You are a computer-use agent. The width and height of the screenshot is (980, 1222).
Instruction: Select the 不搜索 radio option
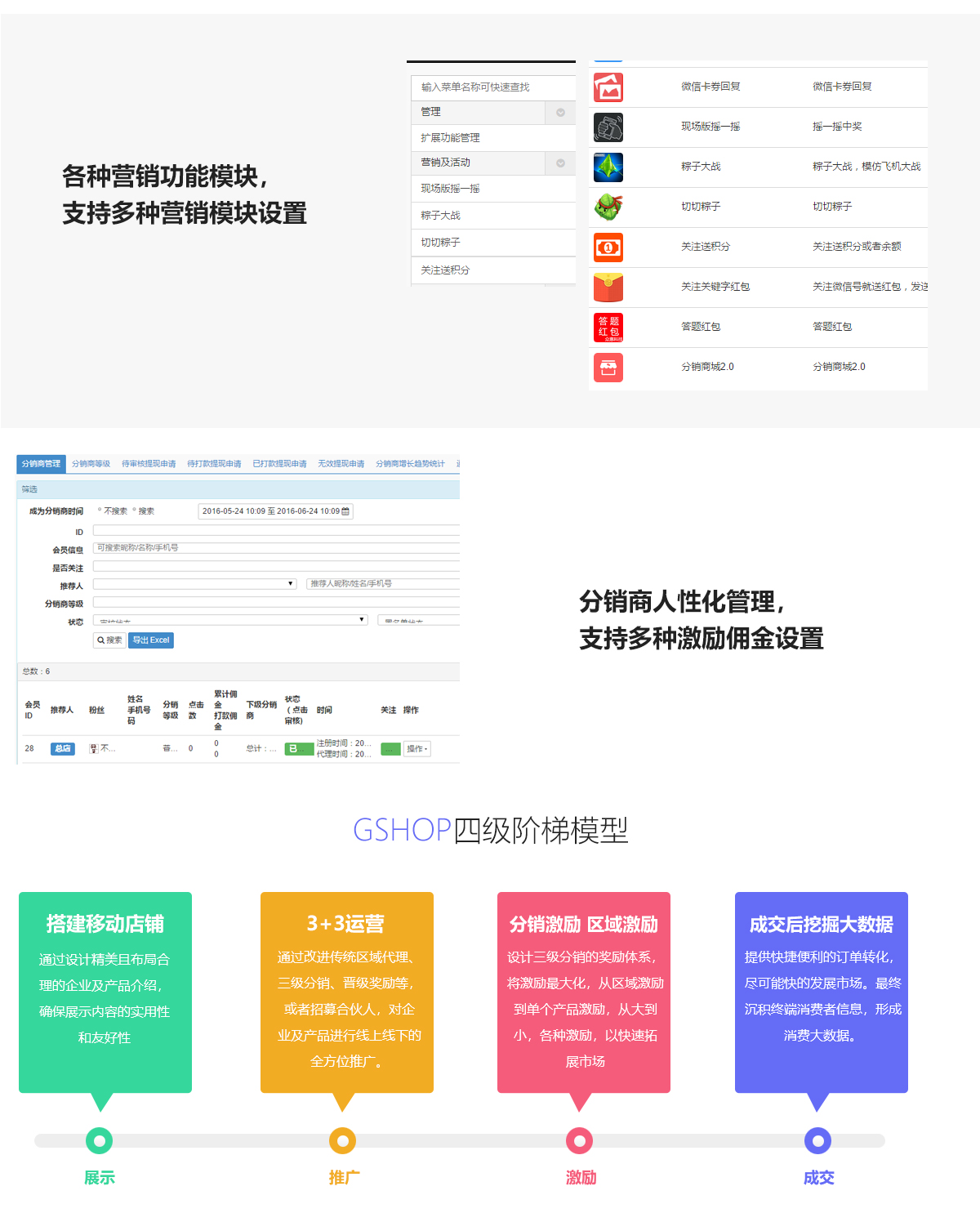point(100,511)
